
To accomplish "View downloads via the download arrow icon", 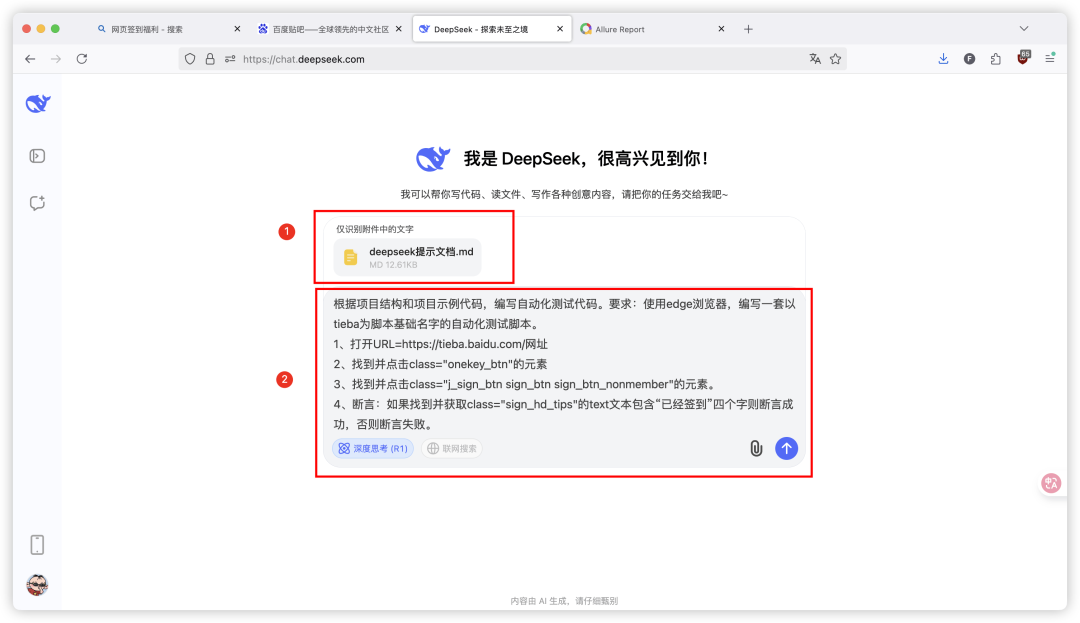I will 943,59.
